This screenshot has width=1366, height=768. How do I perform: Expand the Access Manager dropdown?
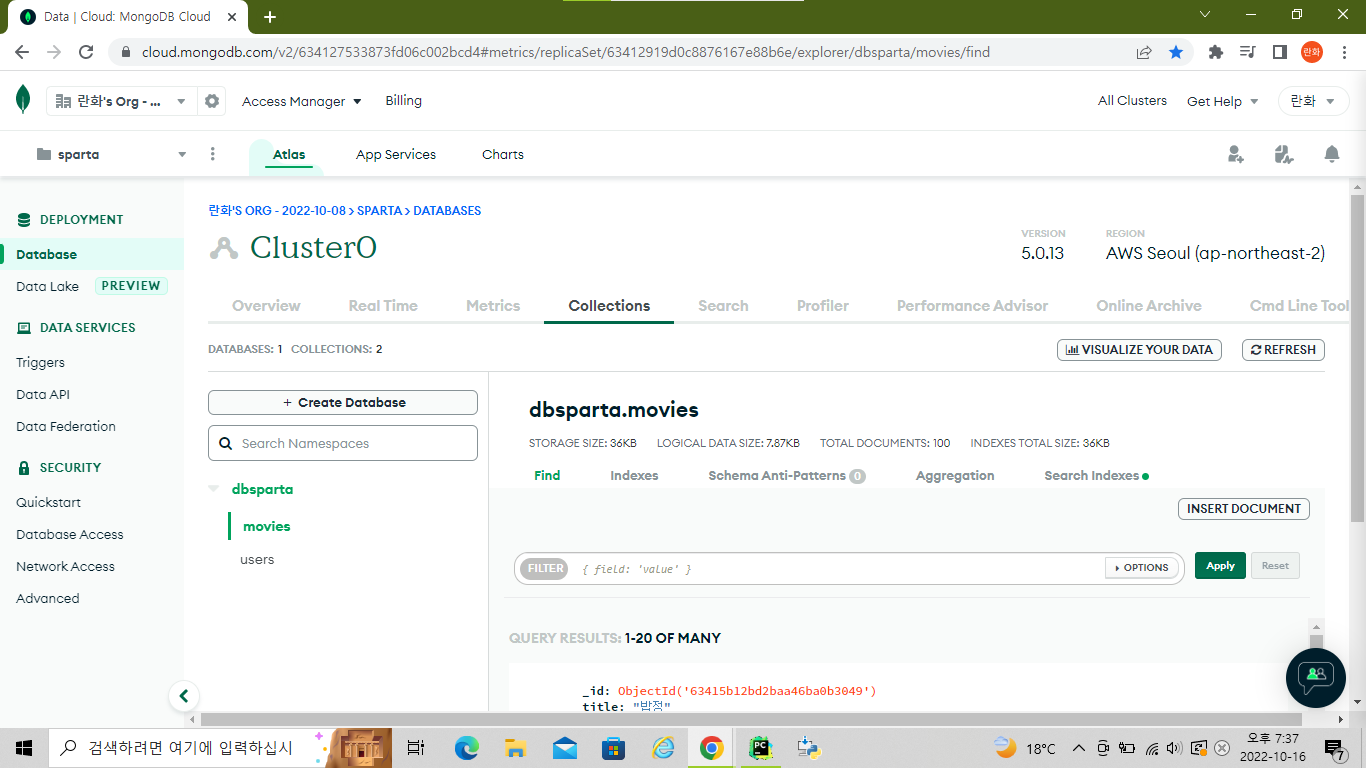click(302, 101)
